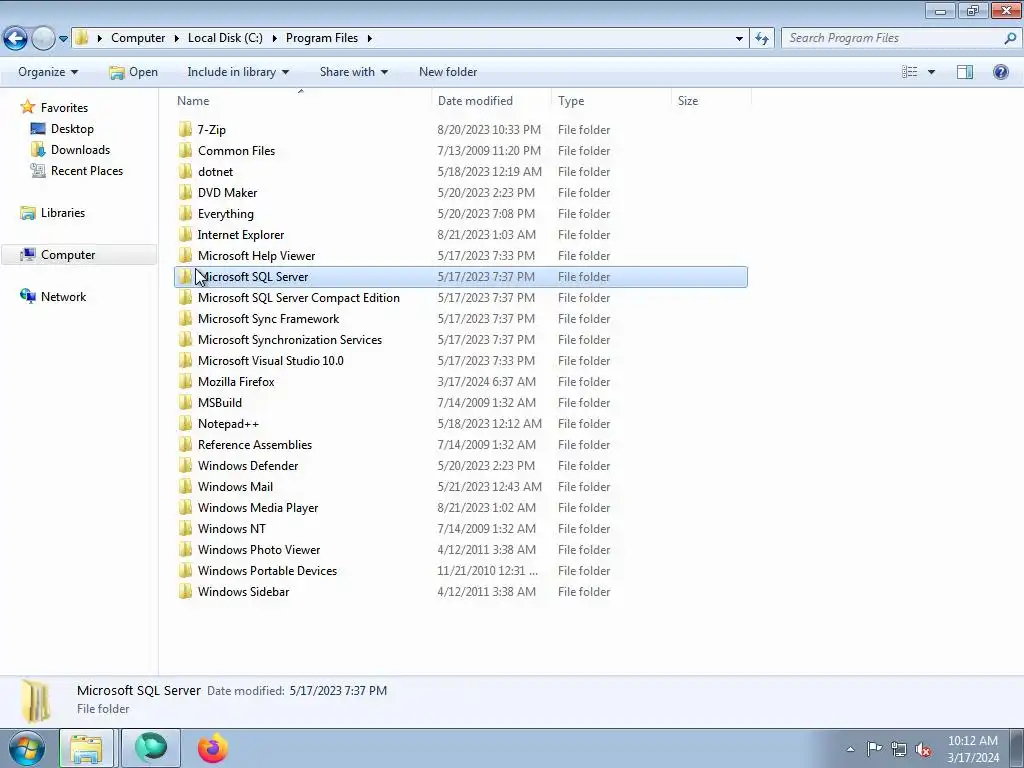Open the Organize menu
This screenshot has width=1024, height=768.
point(48,72)
